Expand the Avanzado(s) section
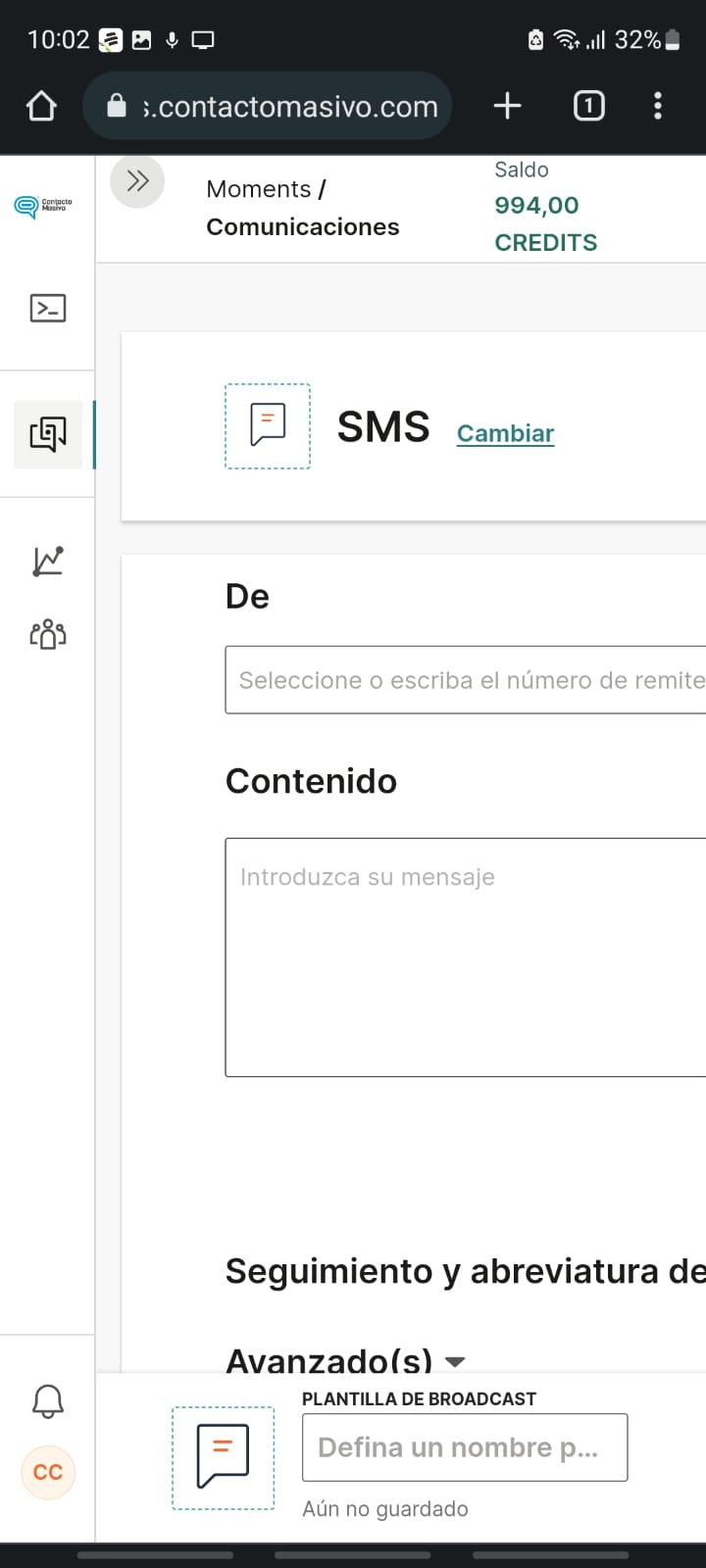Screen dimensions: 706x1568 (x=345, y=1360)
